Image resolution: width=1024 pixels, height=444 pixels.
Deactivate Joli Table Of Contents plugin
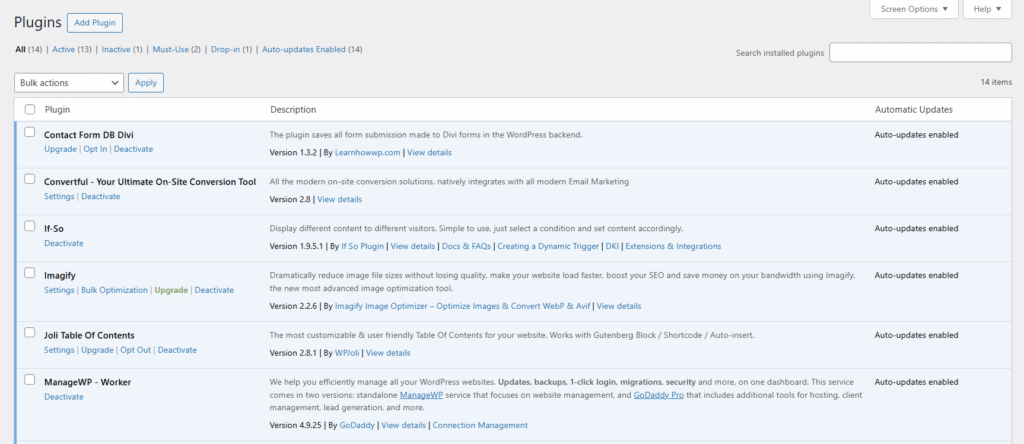(177, 350)
